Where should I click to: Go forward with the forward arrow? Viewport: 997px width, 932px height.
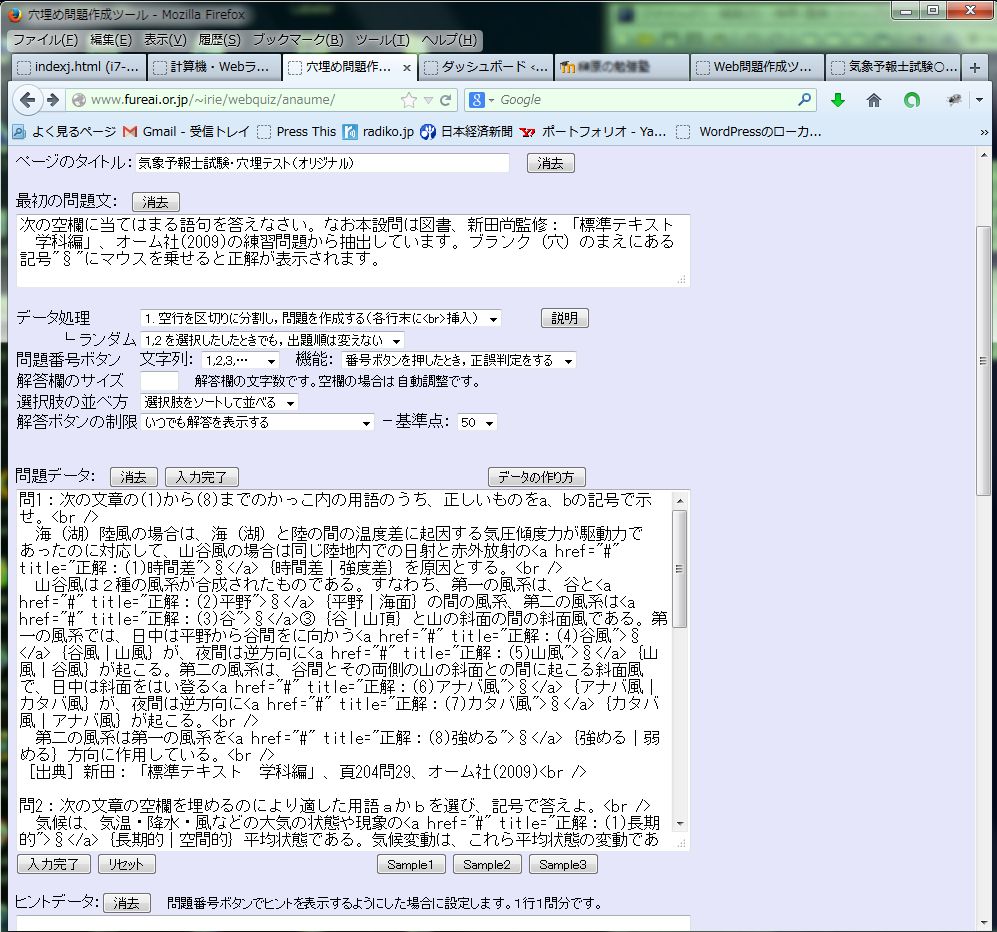coord(53,100)
